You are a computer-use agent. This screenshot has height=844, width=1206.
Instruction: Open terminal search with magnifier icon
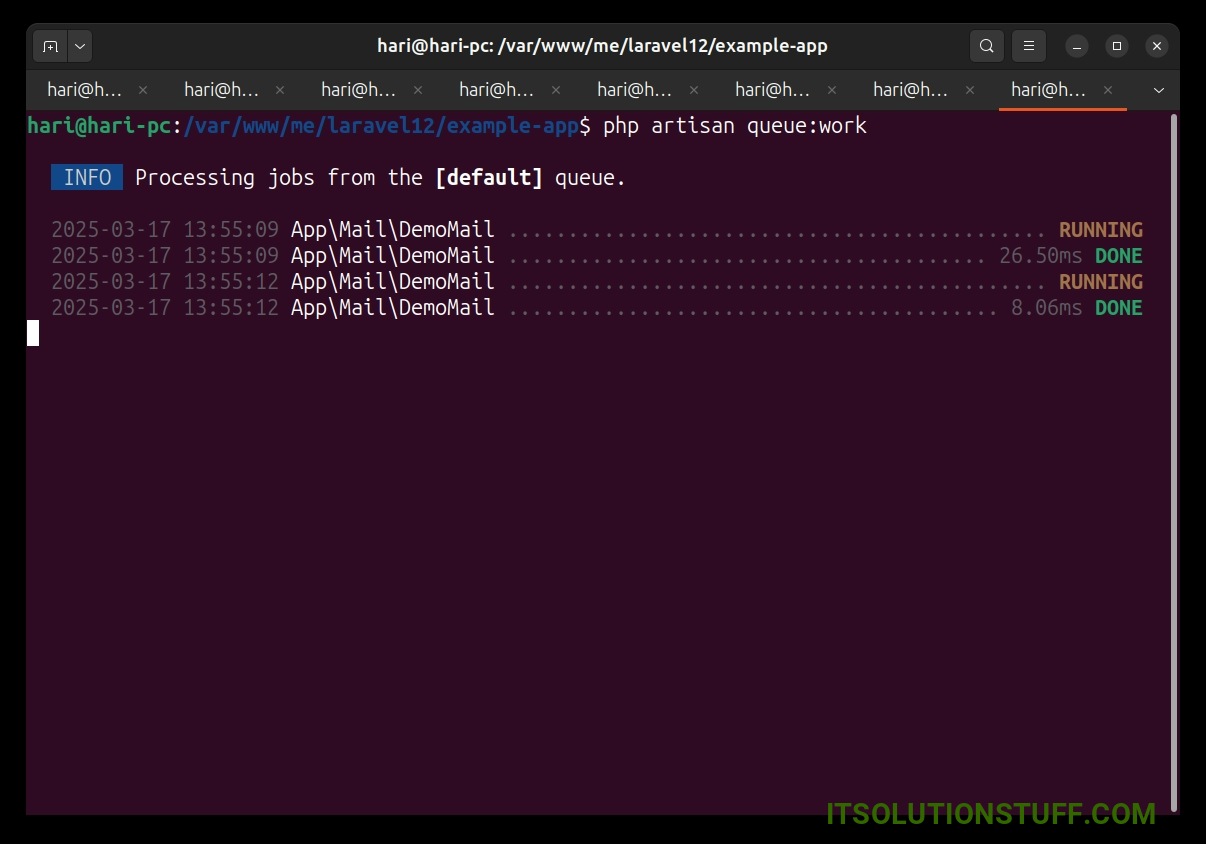tap(986, 46)
